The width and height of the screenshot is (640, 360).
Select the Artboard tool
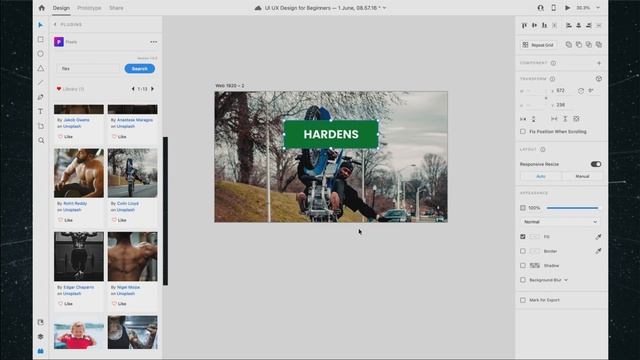[x=40, y=126]
